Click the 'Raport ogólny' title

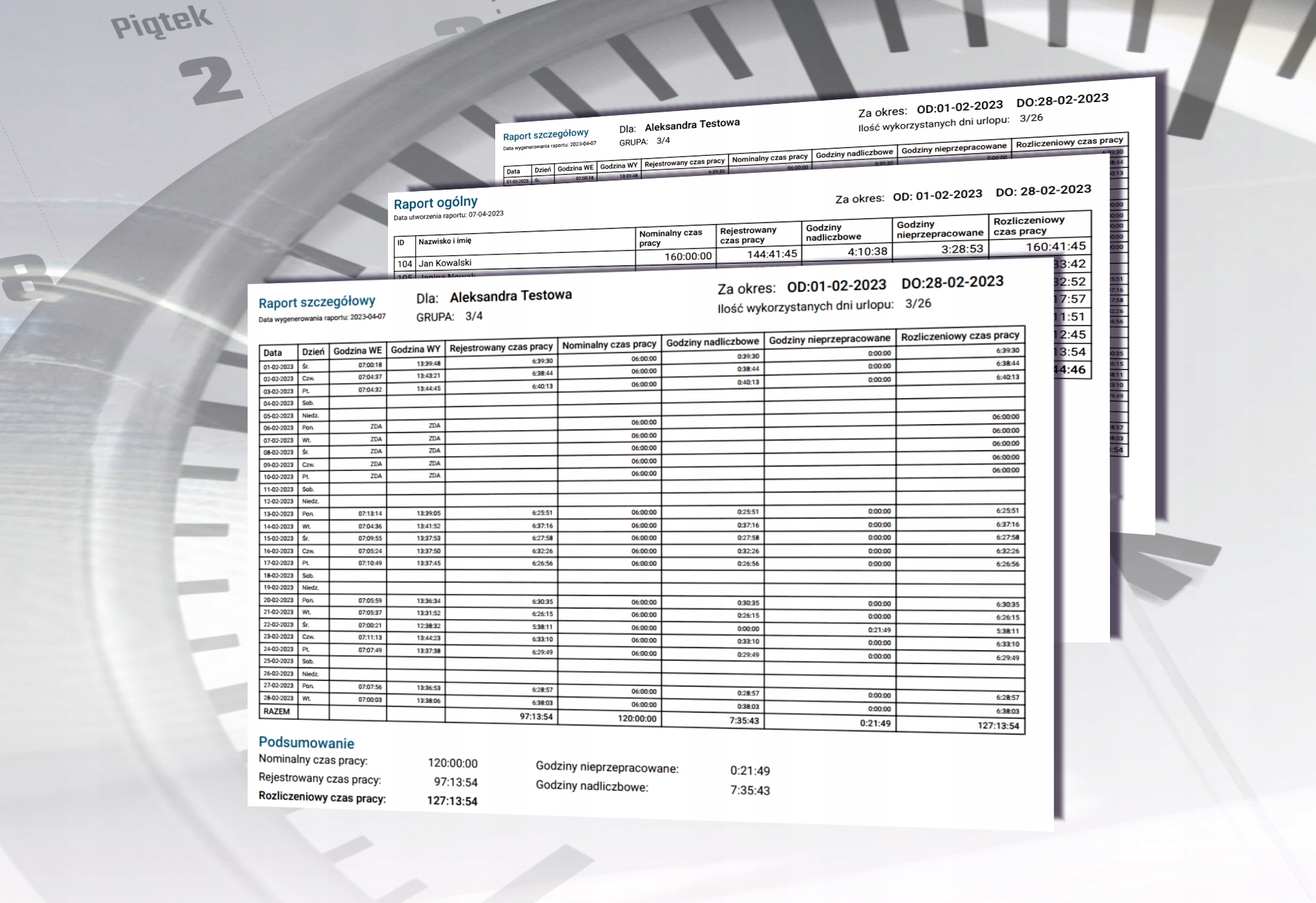pos(435,203)
